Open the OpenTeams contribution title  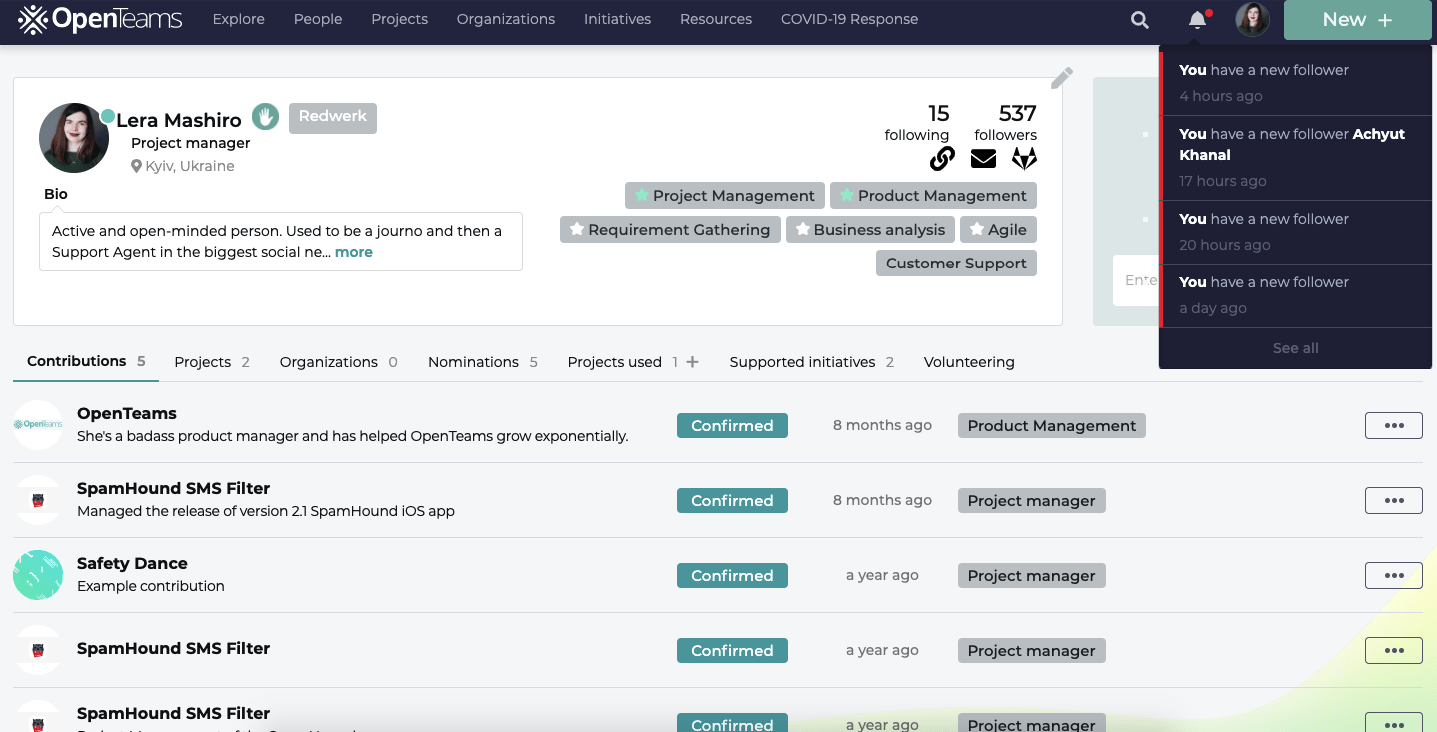point(127,413)
